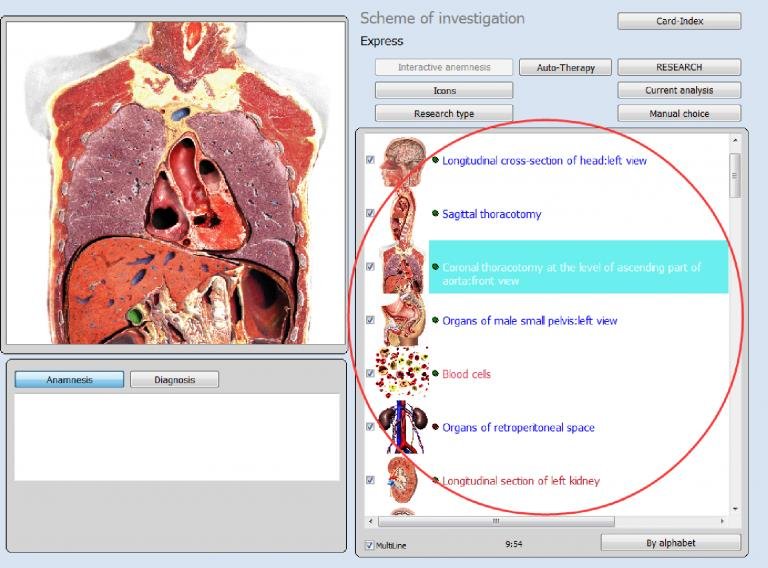Open the Research type options
Screen dimensions: 768x568
(x=444, y=114)
